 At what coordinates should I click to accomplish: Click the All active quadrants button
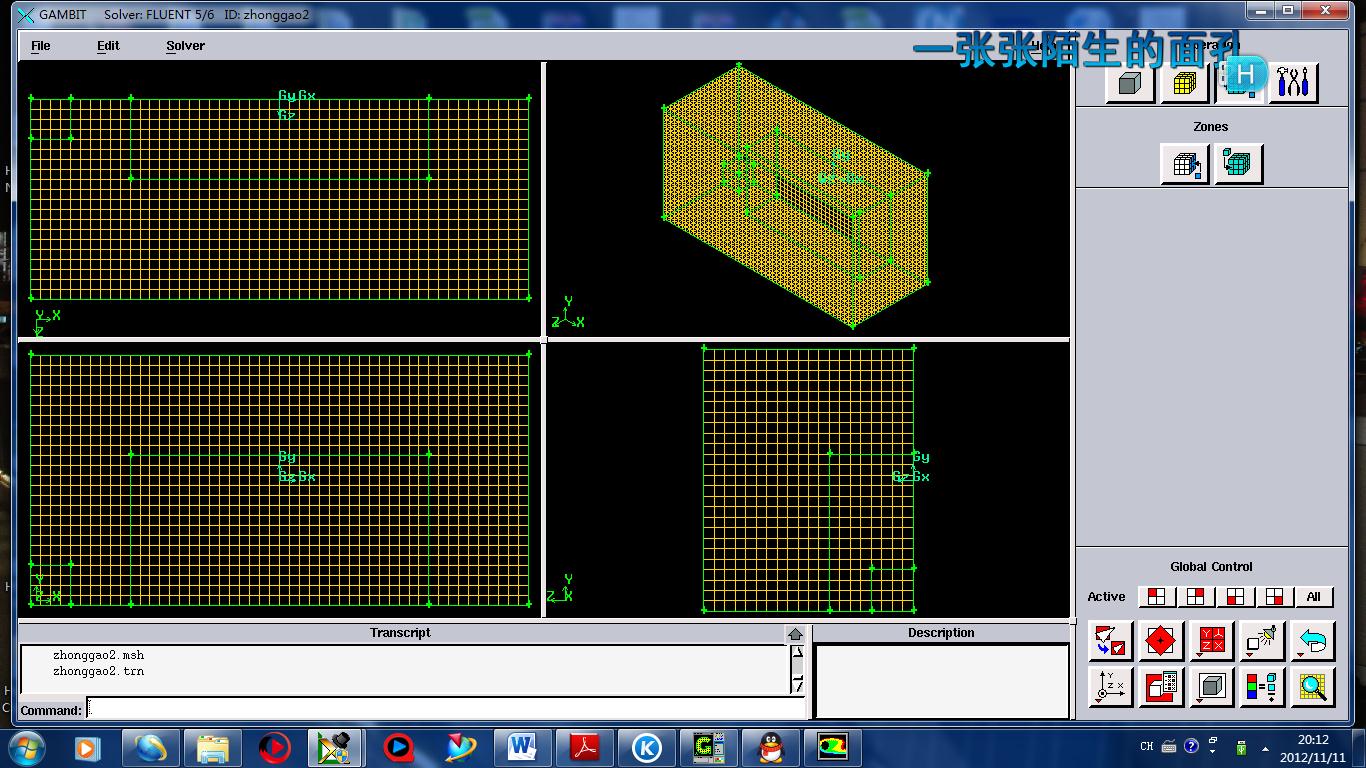[x=1313, y=597]
